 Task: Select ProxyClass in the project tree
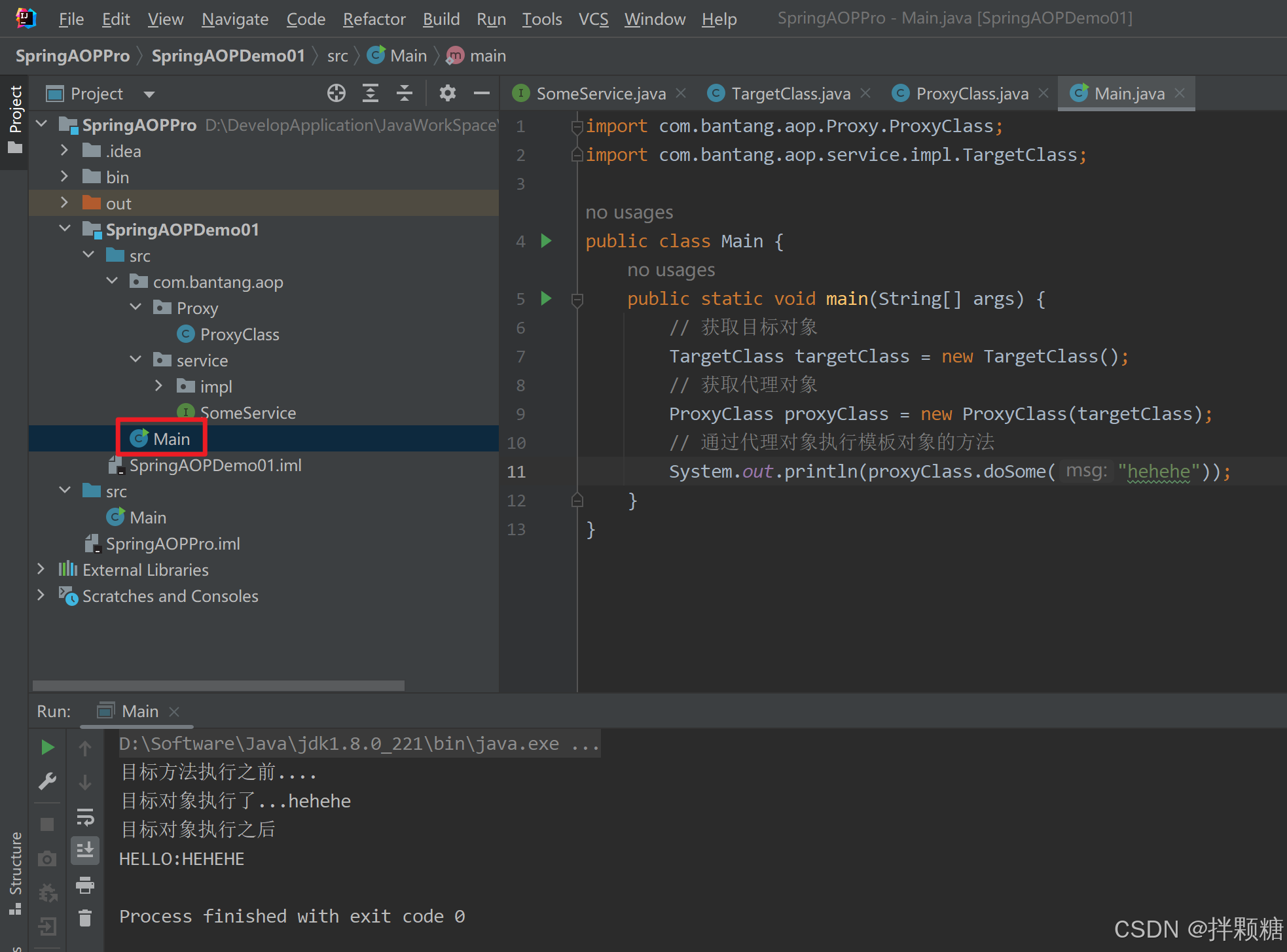pos(239,334)
